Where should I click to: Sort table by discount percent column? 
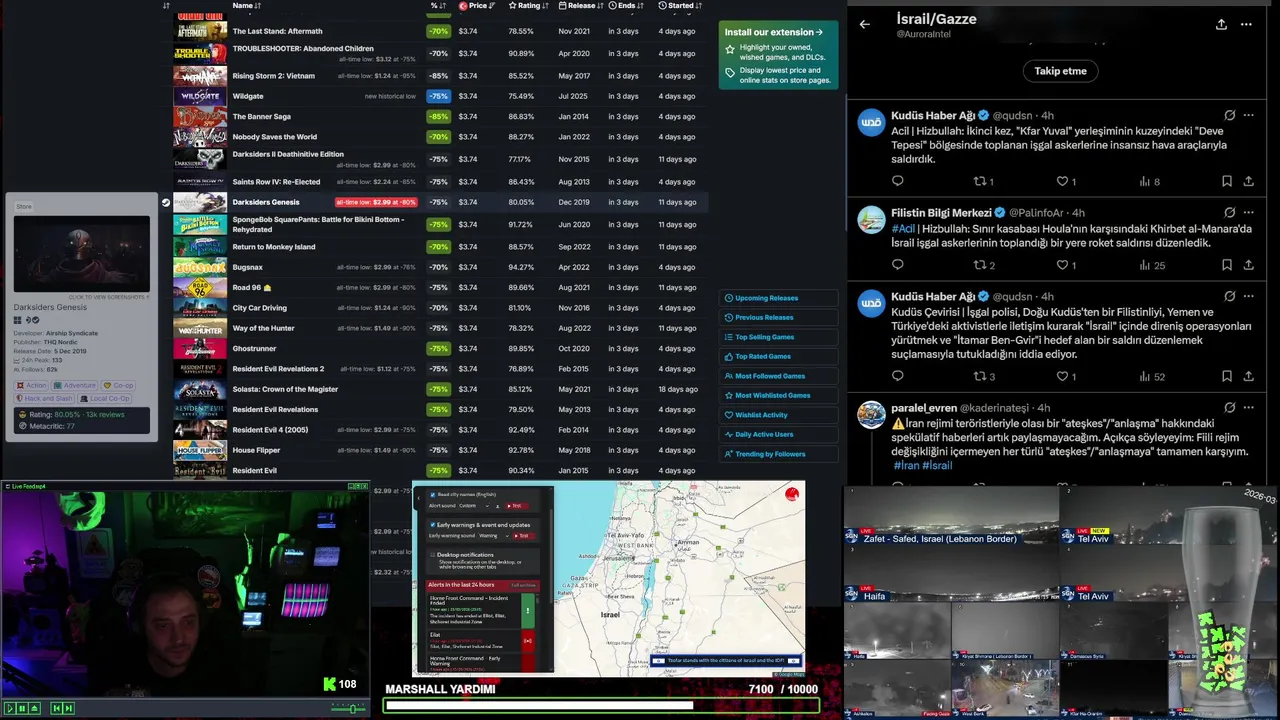point(438,5)
